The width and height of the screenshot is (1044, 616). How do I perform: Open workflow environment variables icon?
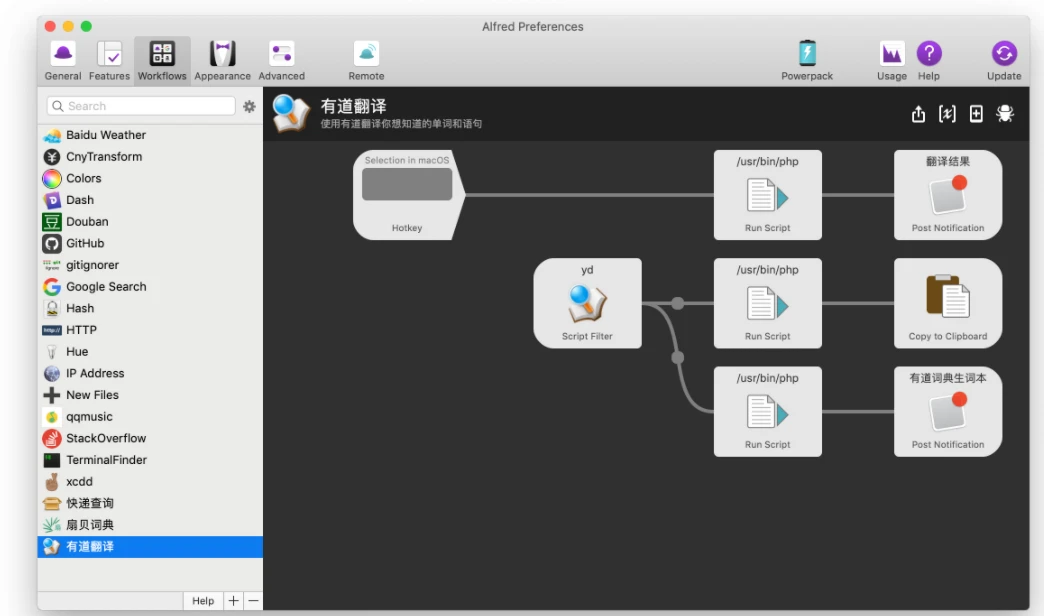[x=947, y=114]
